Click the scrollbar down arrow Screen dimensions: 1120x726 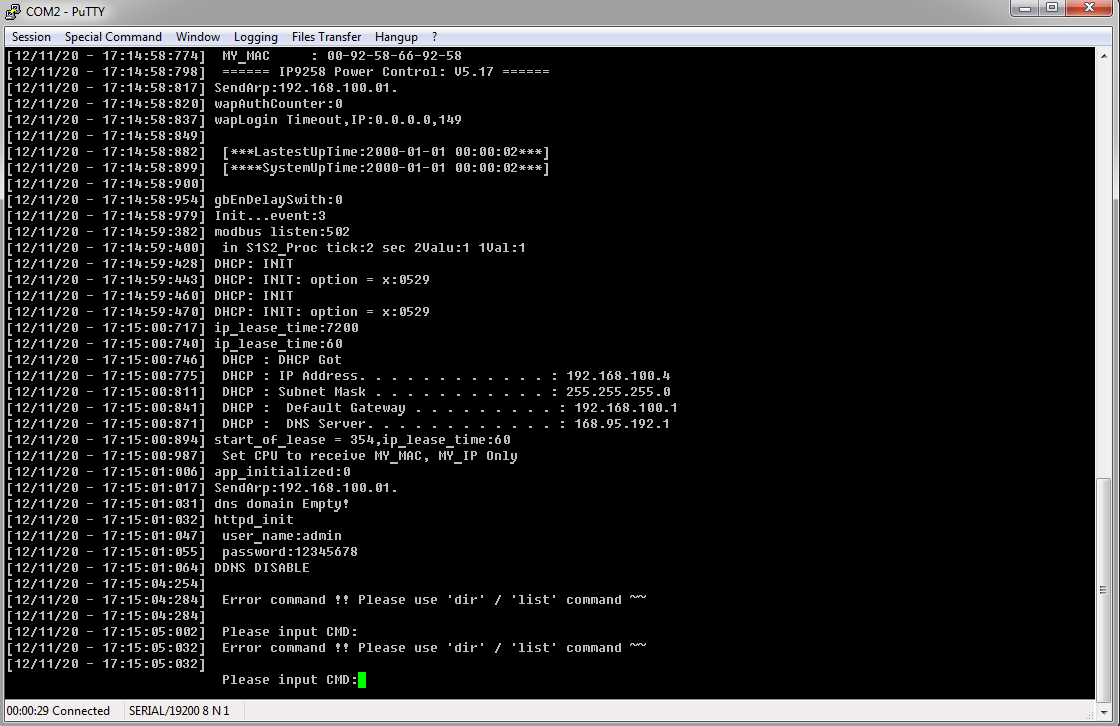tap(1104, 712)
